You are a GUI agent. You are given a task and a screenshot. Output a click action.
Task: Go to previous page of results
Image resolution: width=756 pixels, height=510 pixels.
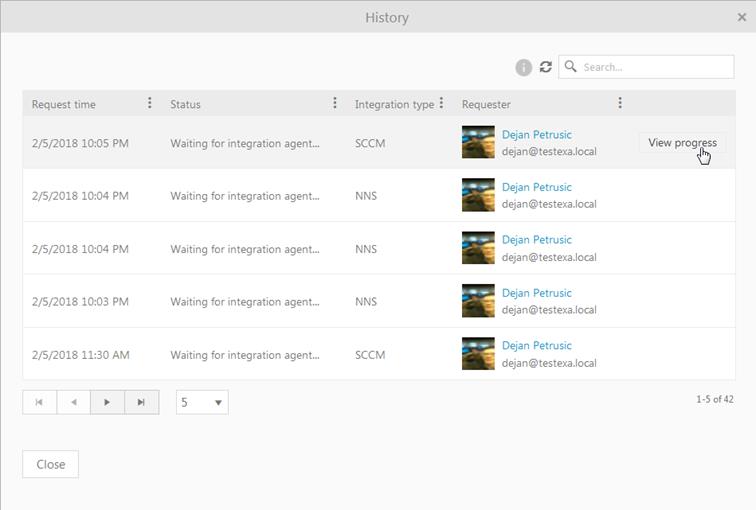pos(73,402)
